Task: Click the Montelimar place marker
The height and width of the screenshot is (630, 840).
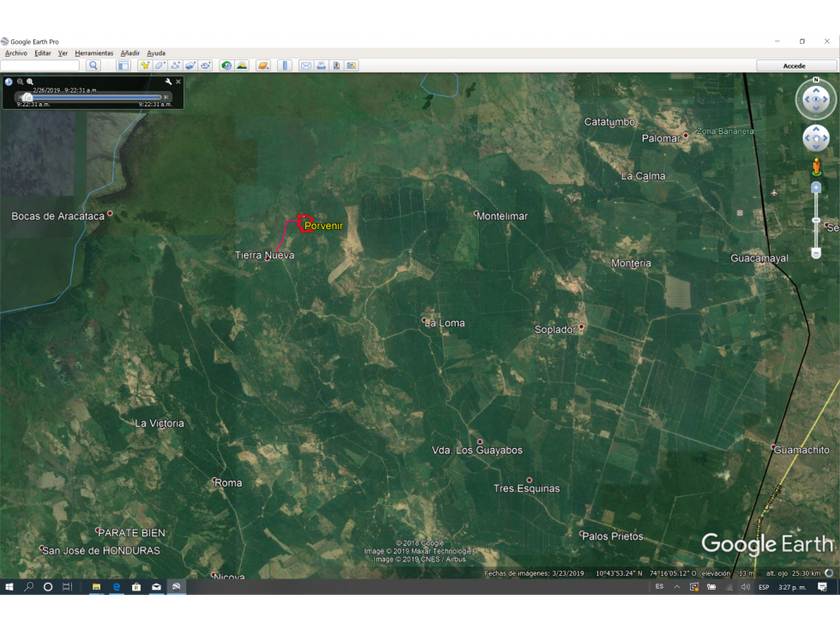Action: point(476,213)
